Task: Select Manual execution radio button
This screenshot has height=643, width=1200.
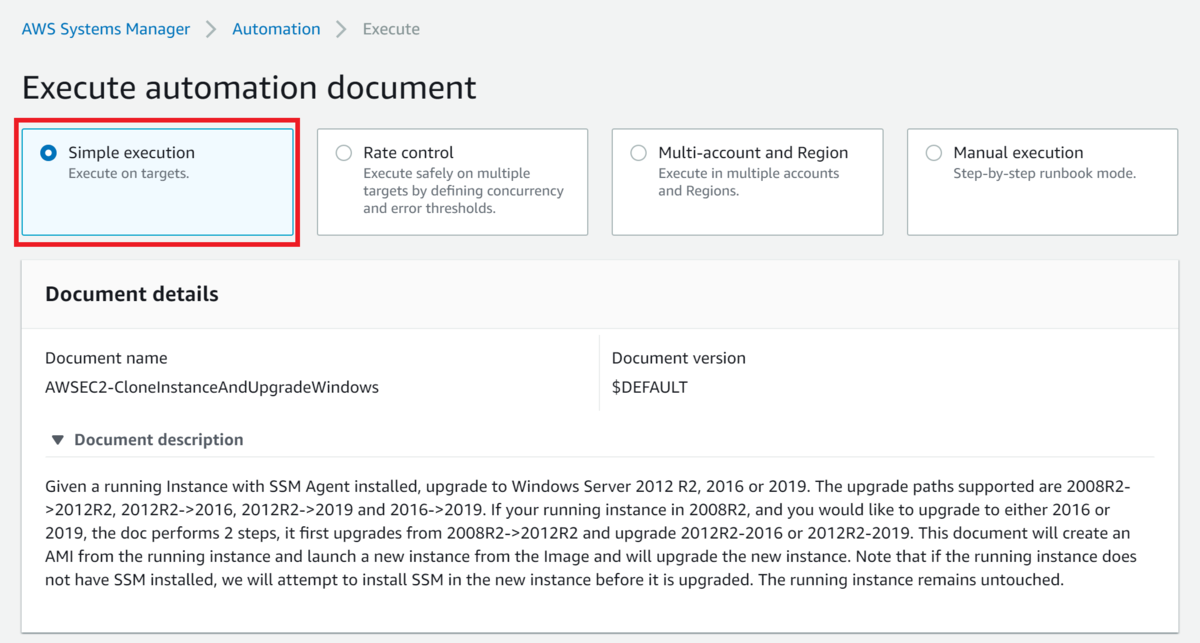Action: point(933,153)
